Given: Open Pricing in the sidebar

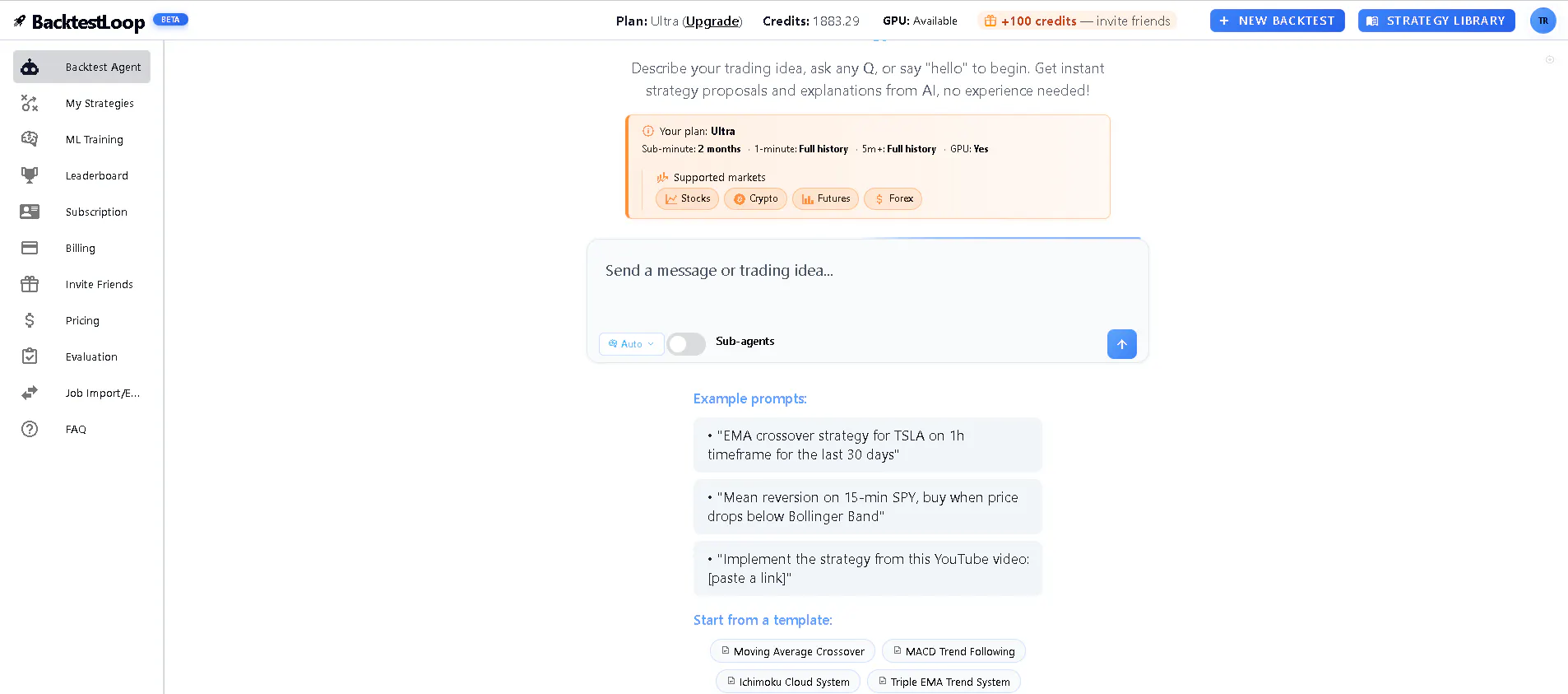Looking at the screenshot, I should 81,320.
